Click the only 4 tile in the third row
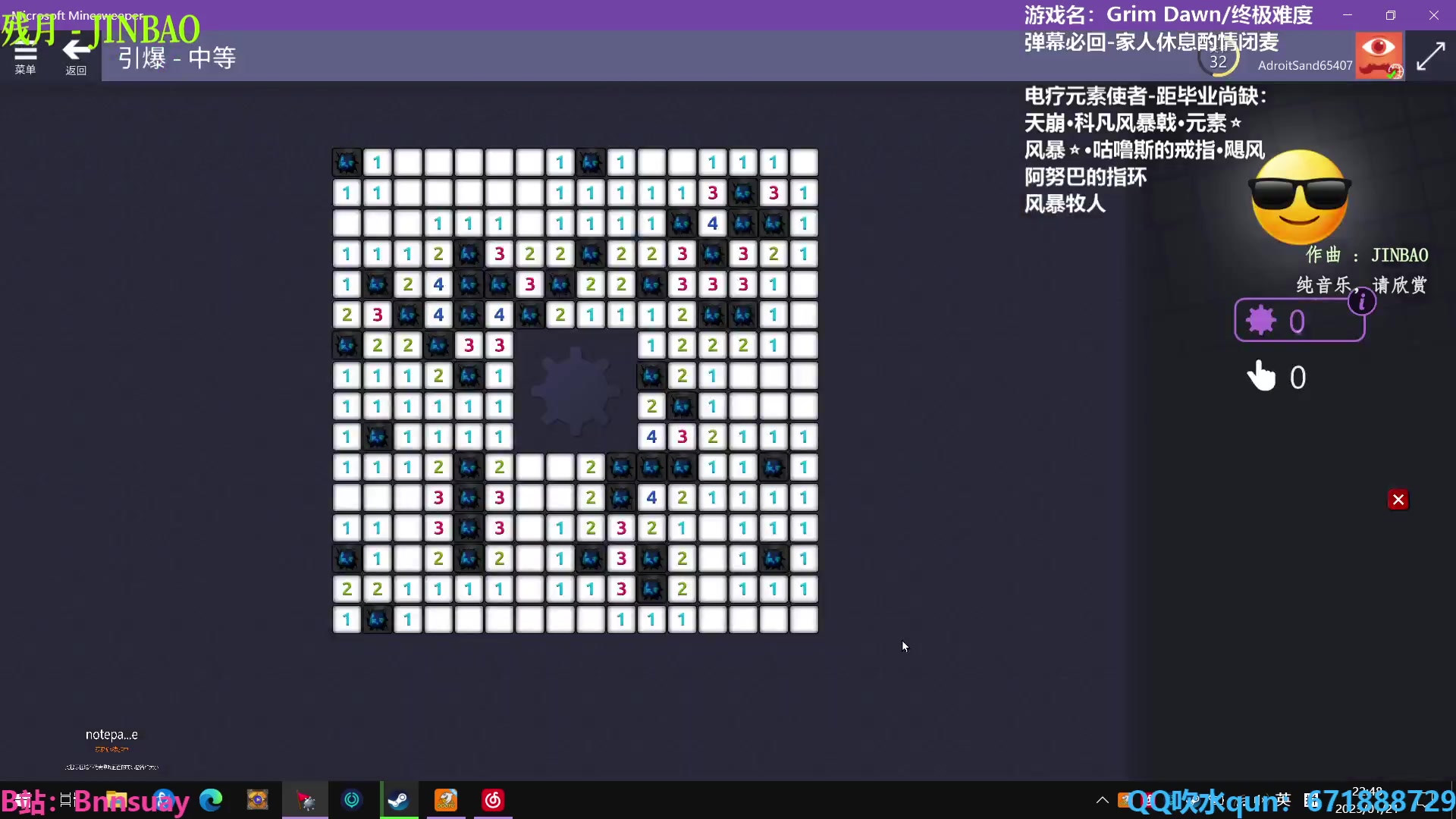1456x819 pixels. pos(712,223)
